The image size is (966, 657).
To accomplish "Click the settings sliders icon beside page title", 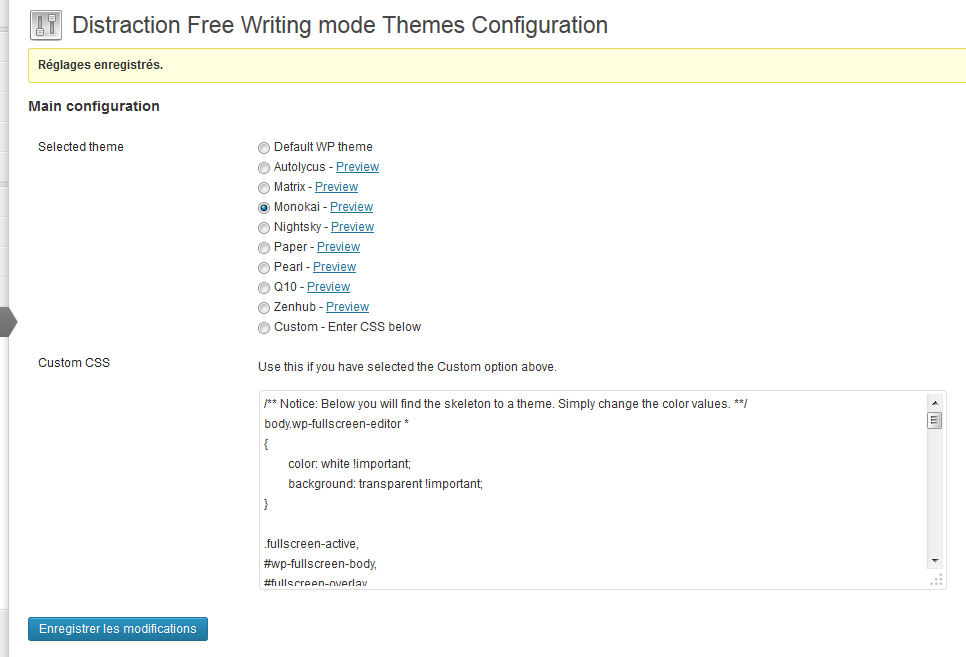I will point(46,25).
